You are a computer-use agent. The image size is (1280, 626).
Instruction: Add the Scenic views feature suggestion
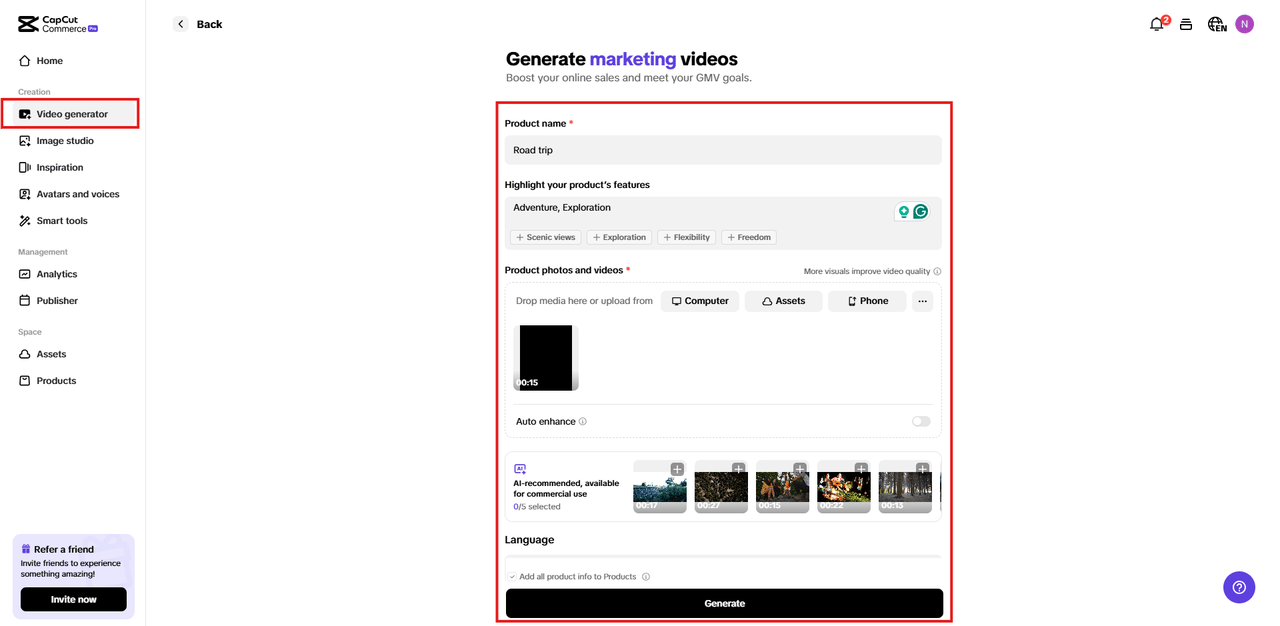point(545,238)
